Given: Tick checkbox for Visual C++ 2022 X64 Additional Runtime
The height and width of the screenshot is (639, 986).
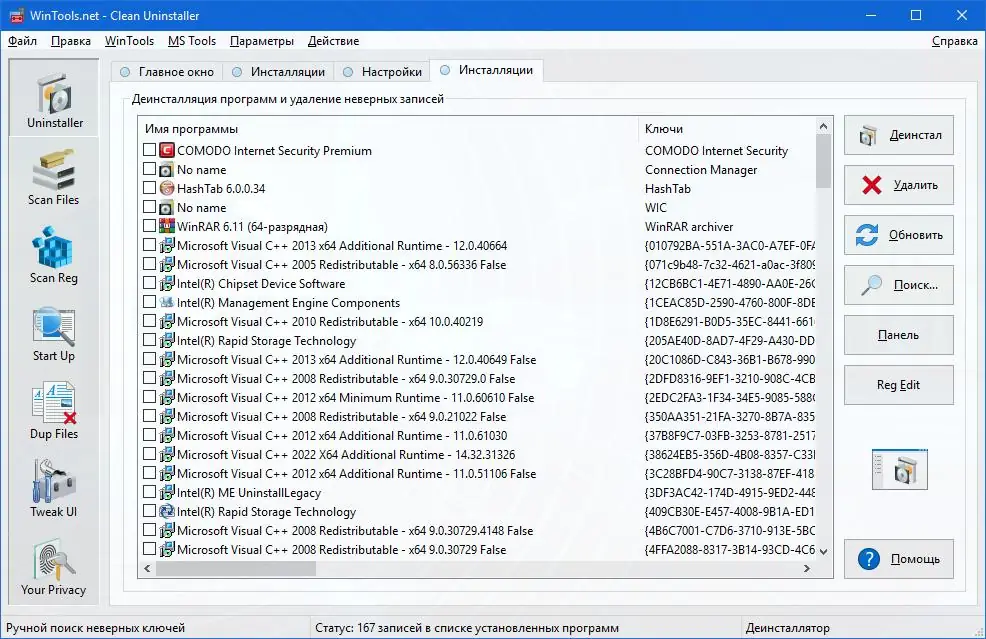Looking at the screenshot, I should [x=149, y=453].
